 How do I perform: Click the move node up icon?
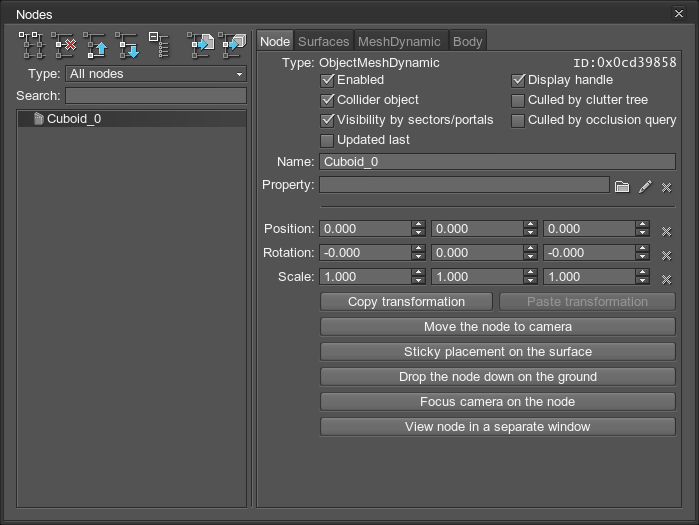click(96, 43)
